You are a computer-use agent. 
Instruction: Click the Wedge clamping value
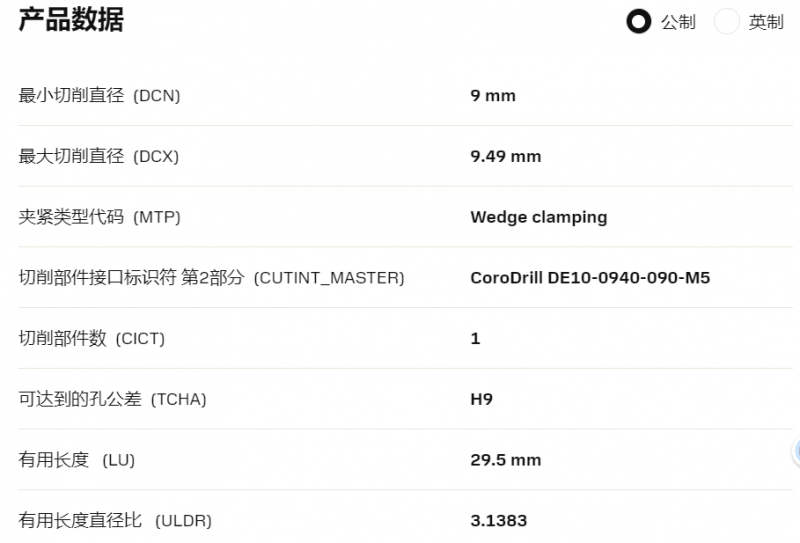539,217
